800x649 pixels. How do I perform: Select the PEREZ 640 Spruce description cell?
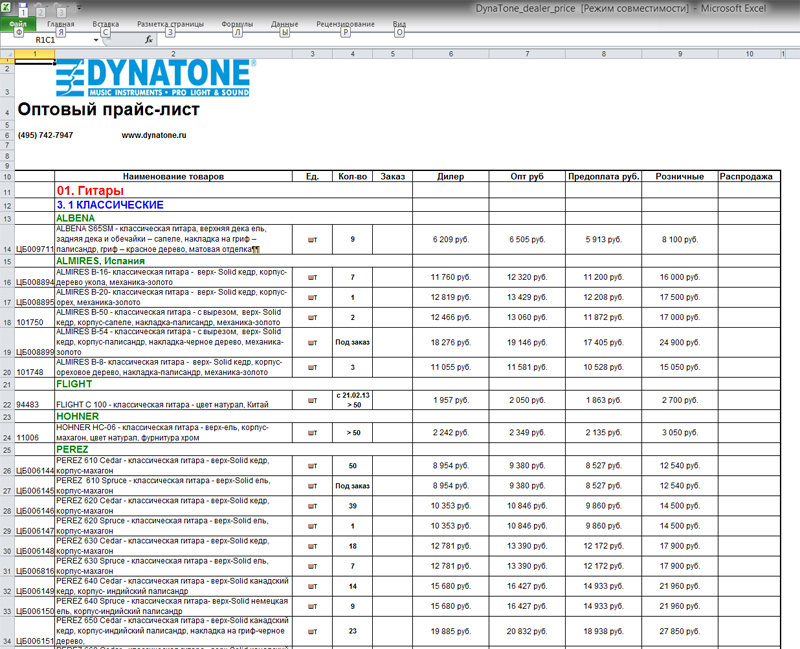tap(173, 606)
